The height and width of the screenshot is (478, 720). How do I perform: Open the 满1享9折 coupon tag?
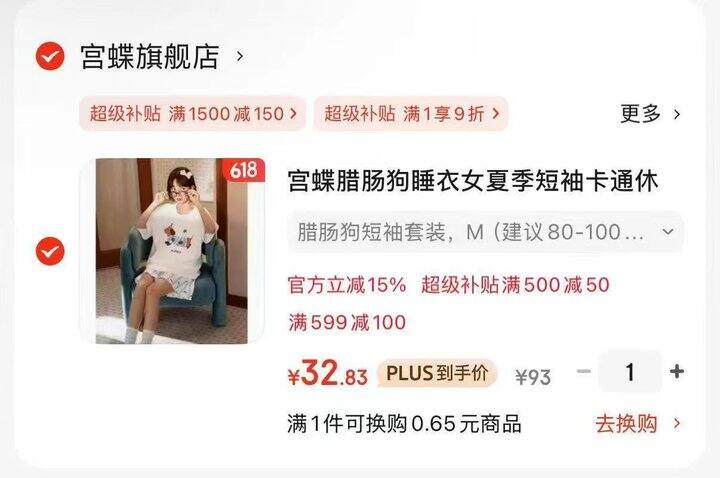pyautogui.click(x=411, y=113)
